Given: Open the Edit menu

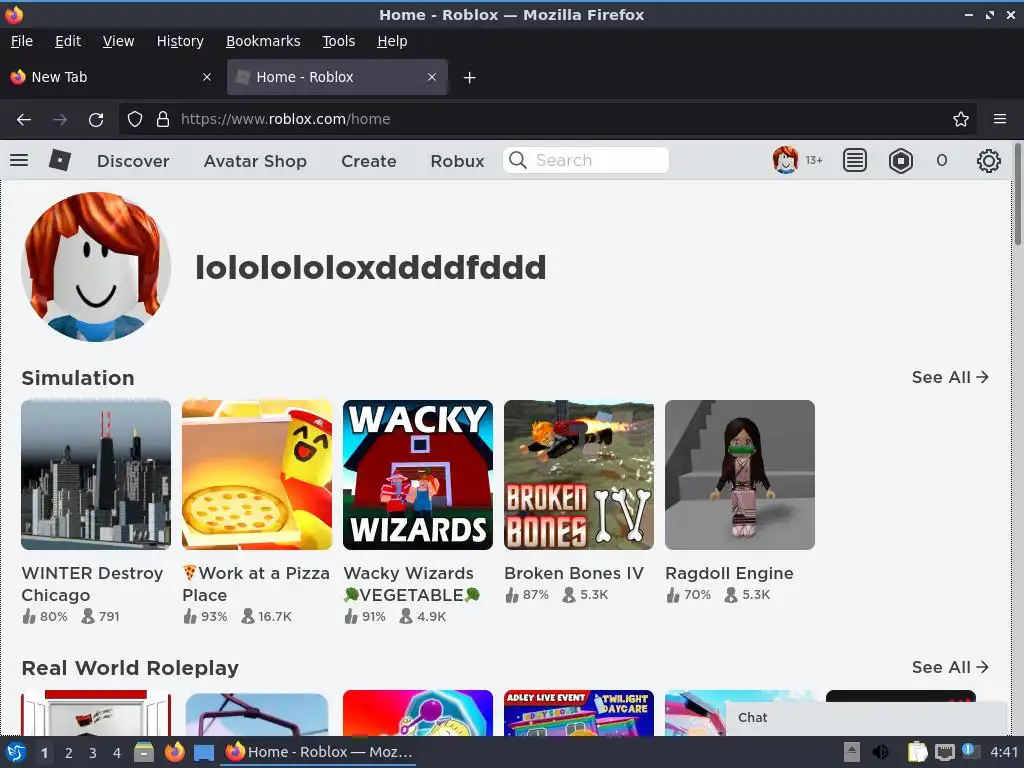Looking at the screenshot, I should [68, 41].
